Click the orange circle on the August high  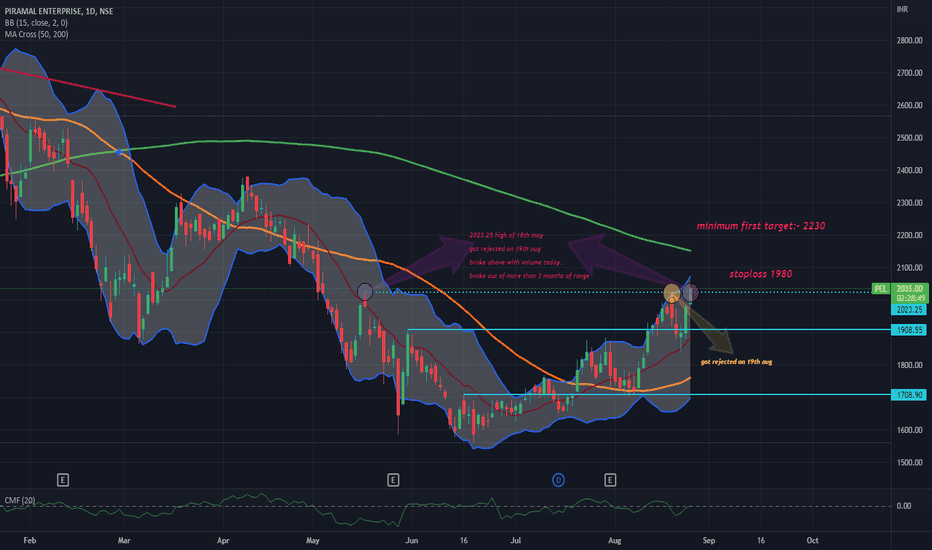tap(672, 293)
